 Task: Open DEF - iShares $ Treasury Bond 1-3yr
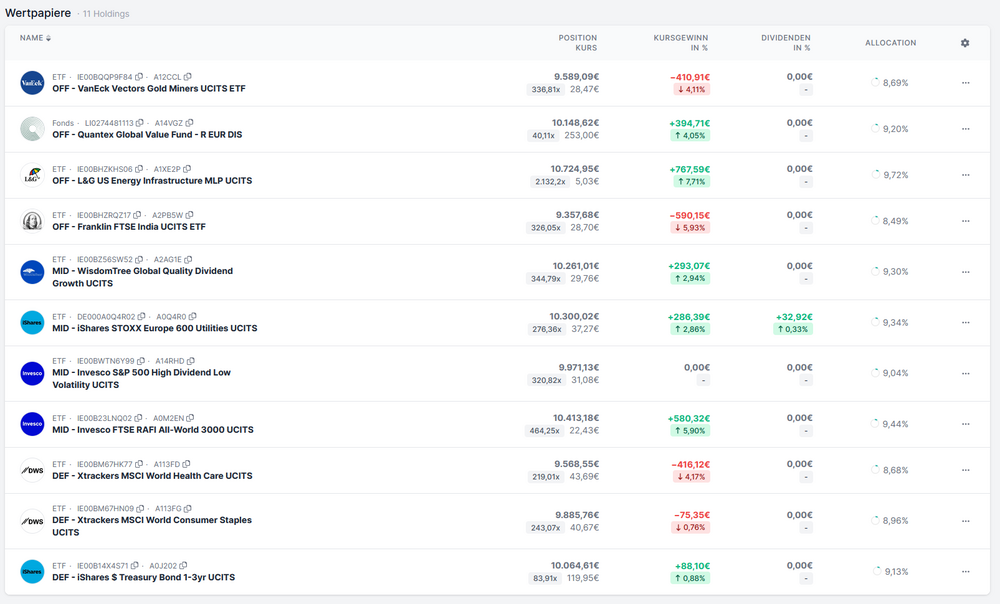click(143, 577)
